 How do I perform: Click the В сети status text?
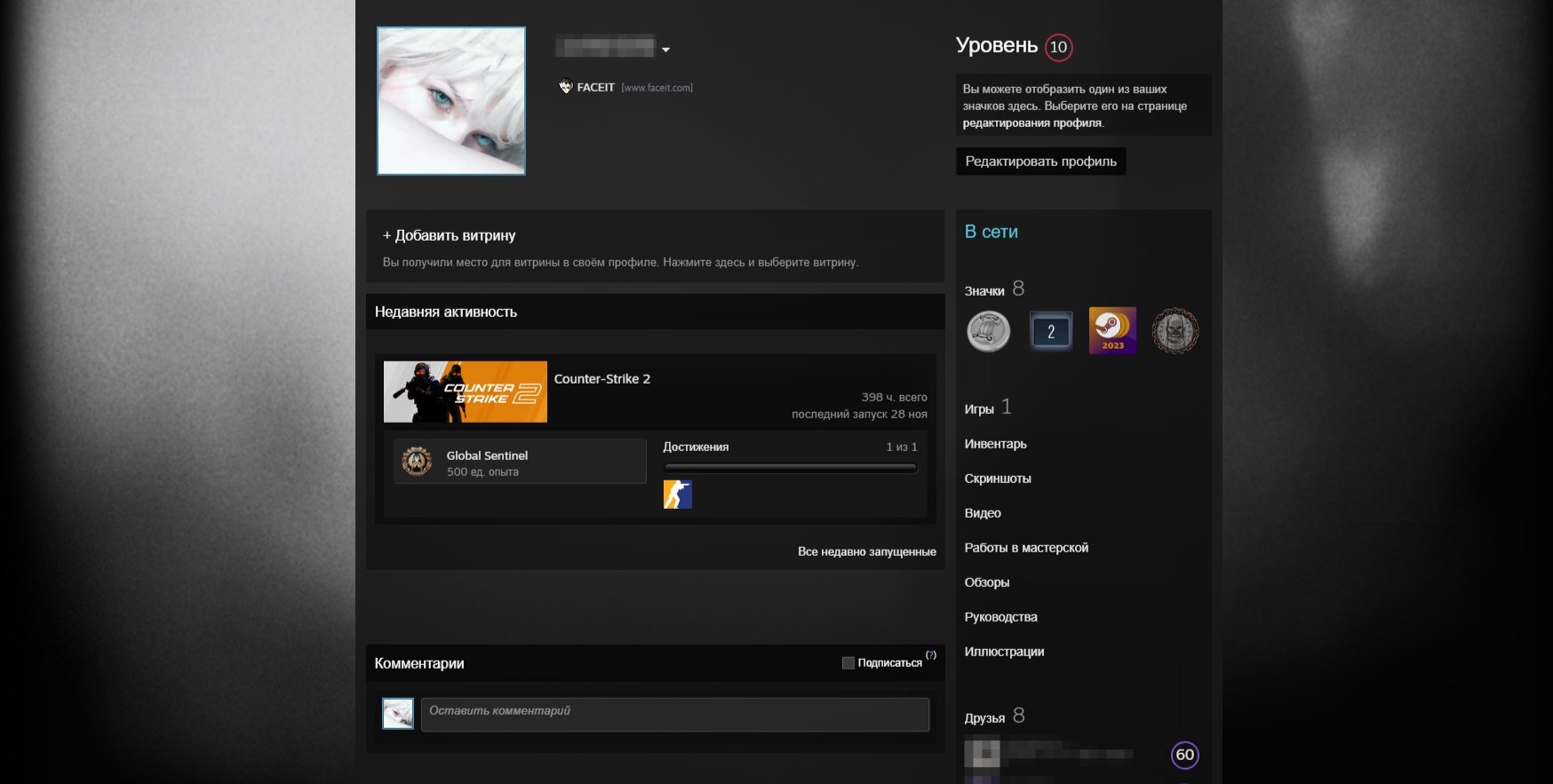[x=992, y=232]
